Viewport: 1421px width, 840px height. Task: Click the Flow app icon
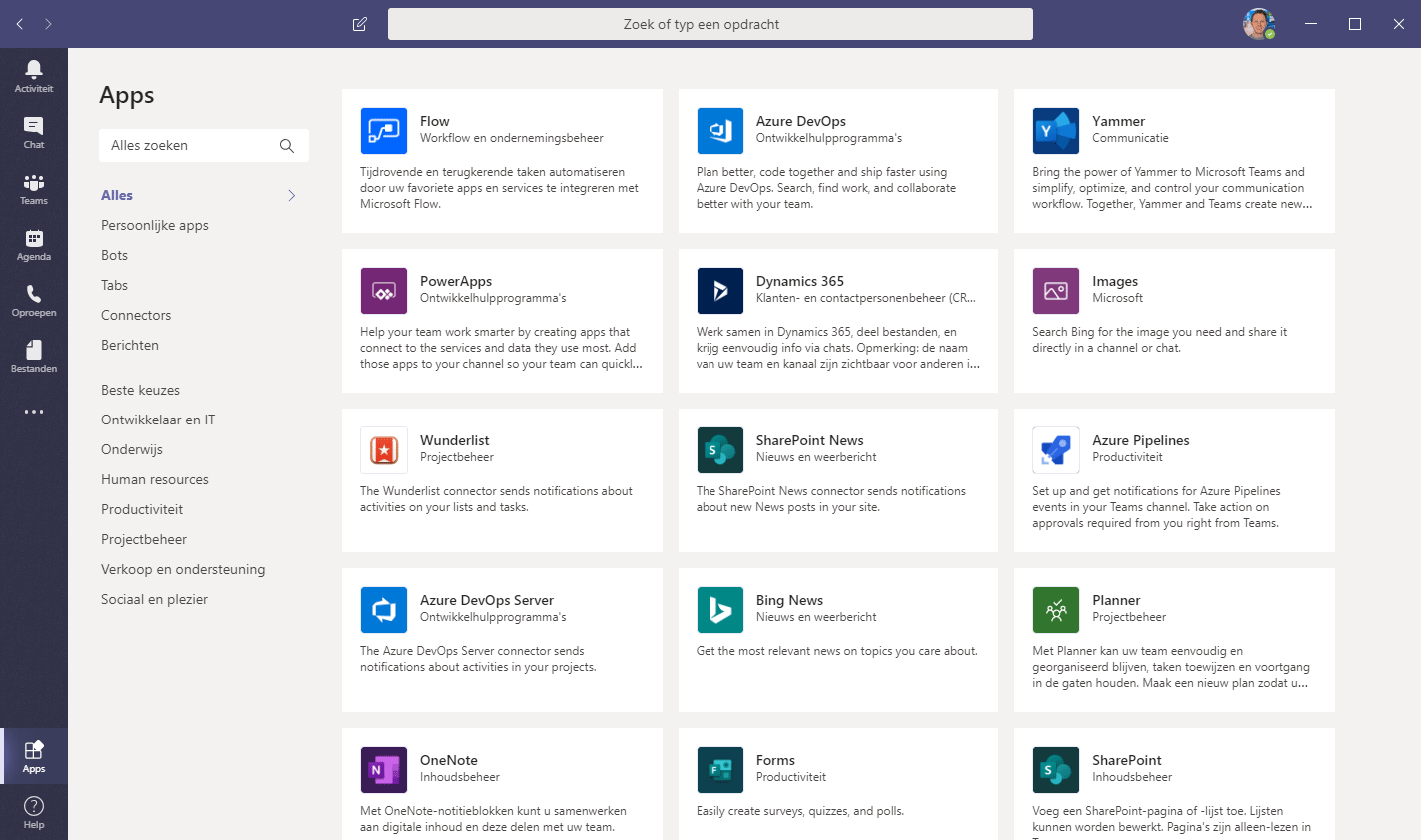point(384,131)
